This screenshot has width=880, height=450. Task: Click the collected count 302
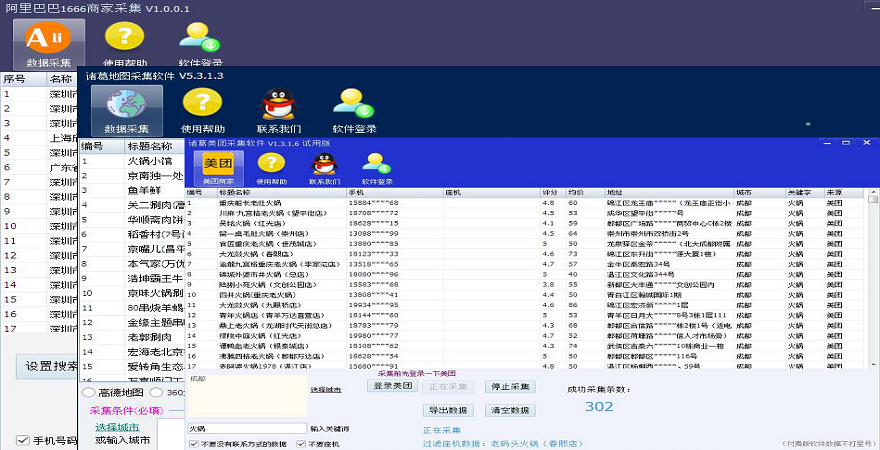tap(599, 407)
